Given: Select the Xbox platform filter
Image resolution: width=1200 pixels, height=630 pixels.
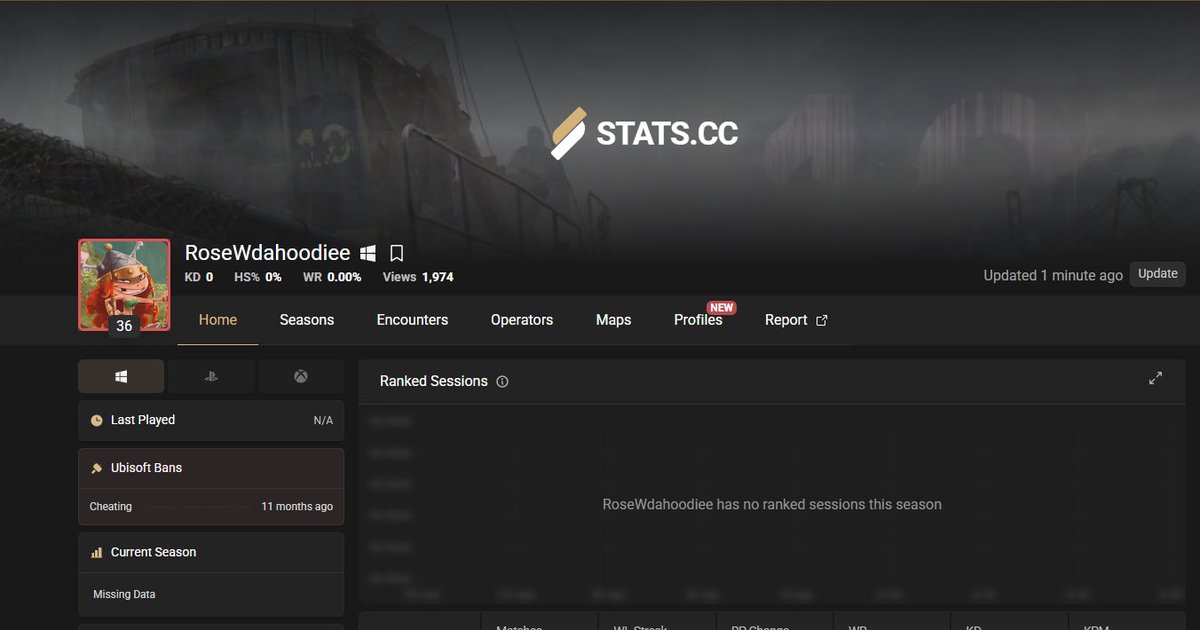Looking at the screenshot, I should (x=301, y=377).
